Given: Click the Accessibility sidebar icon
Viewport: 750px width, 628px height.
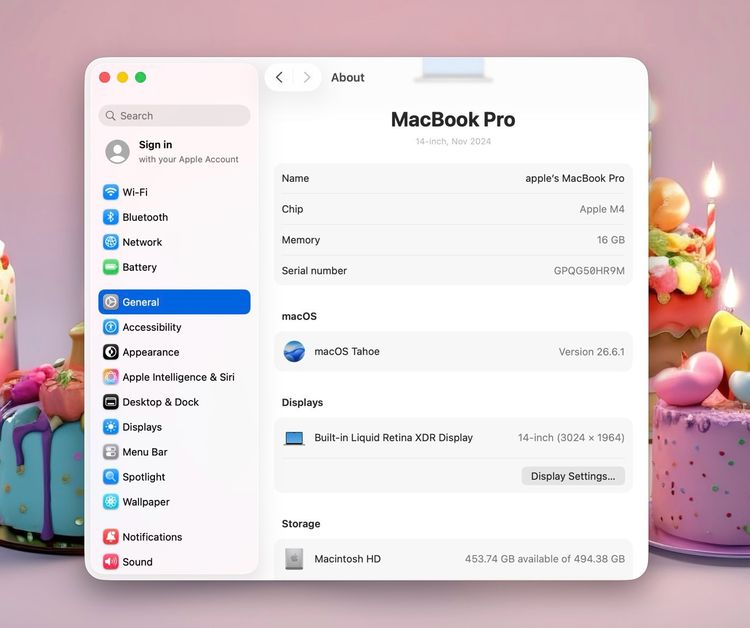Looking at the screenshot, I should tap(111, 327).
